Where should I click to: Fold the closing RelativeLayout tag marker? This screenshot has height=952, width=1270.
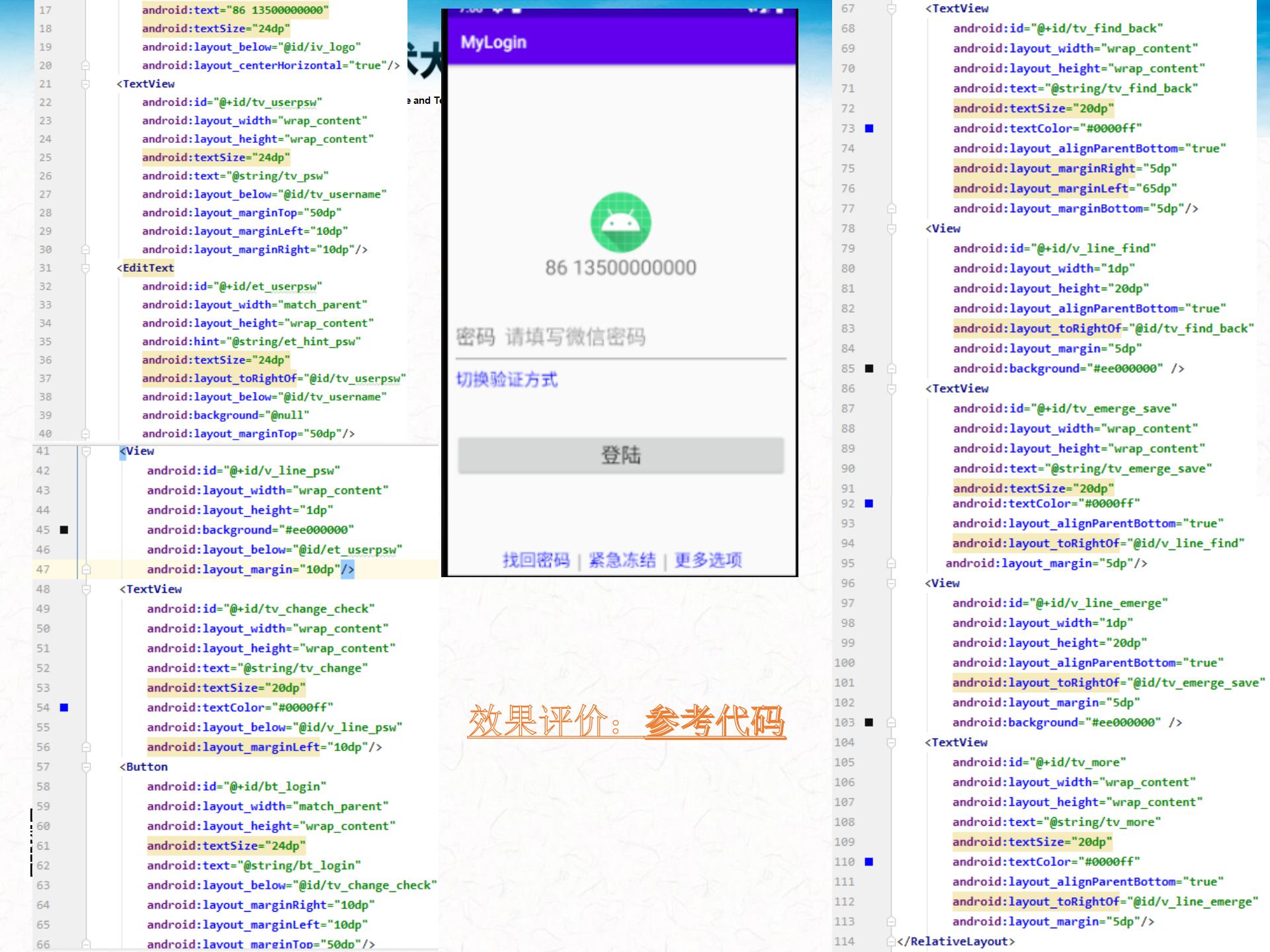[x=891, y=941]
